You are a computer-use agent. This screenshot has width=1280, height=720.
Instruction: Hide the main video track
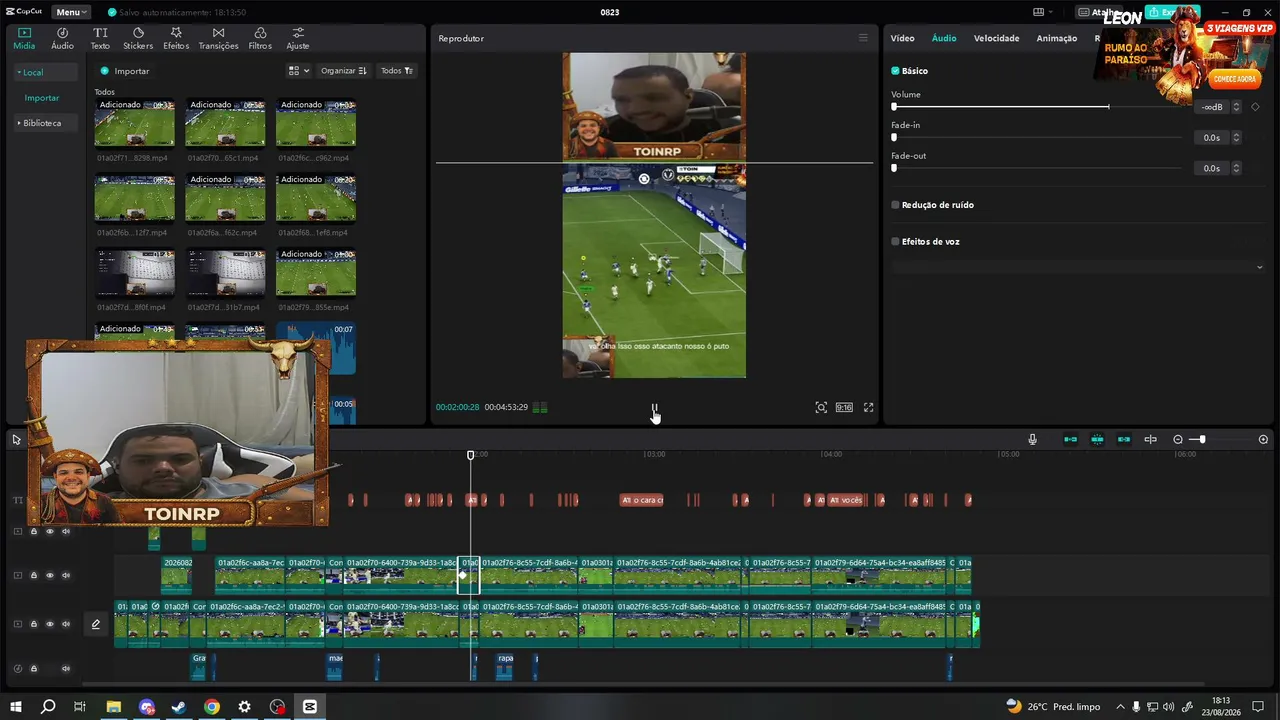(x=50, y=624)
